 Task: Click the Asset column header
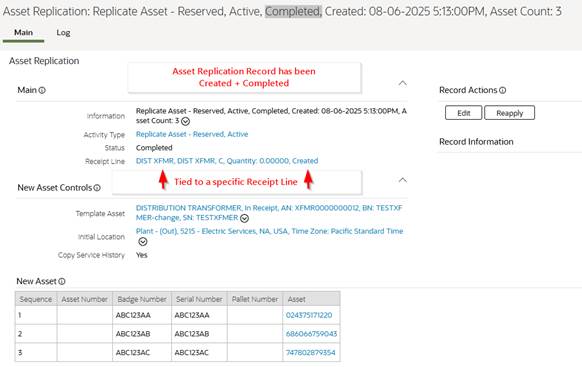click(311, 299)
